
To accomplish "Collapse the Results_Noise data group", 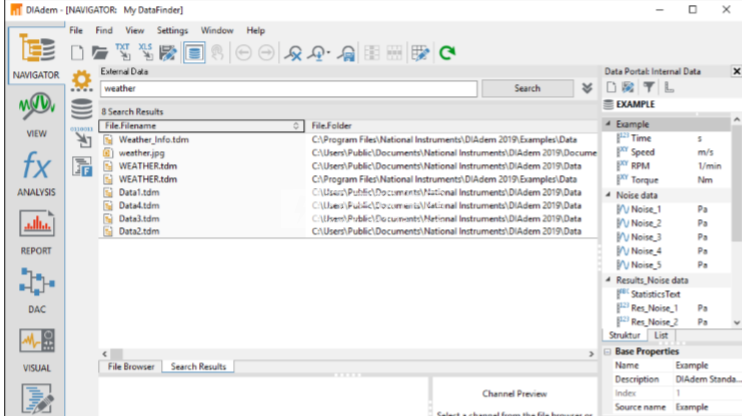I will [x=608, y=280].
